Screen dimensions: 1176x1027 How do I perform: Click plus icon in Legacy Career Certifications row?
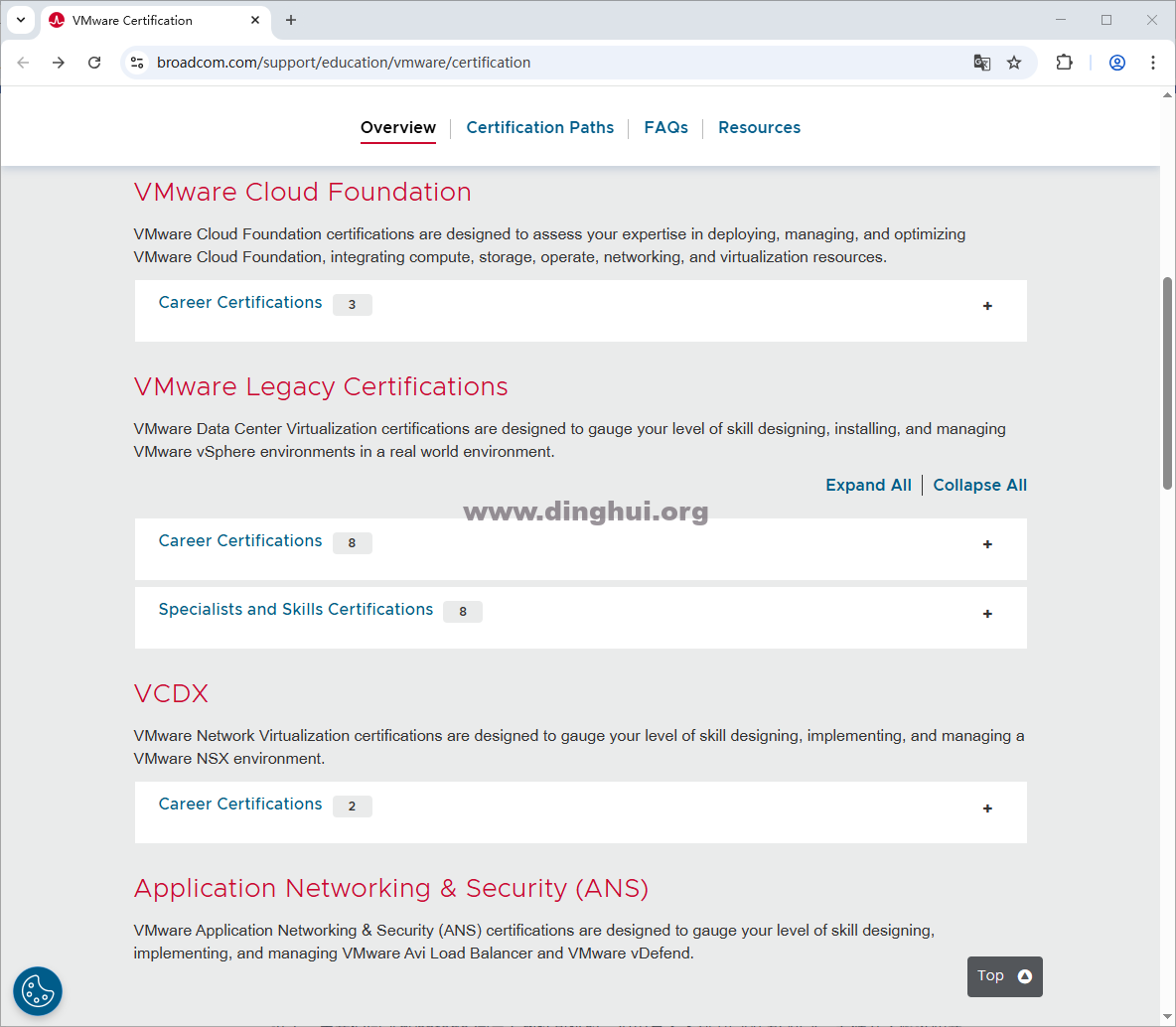(x=987, y=544)
